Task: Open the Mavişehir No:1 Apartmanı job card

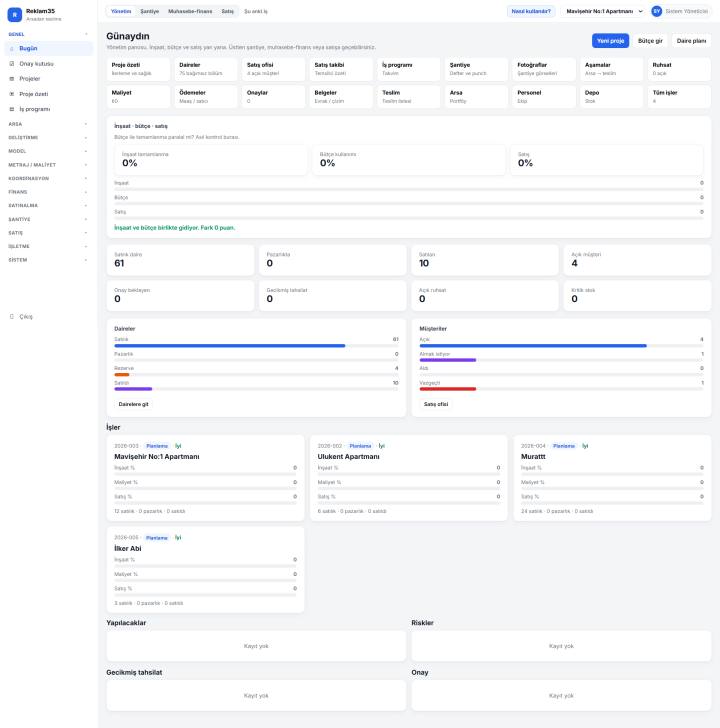Action: pos(206,478)
